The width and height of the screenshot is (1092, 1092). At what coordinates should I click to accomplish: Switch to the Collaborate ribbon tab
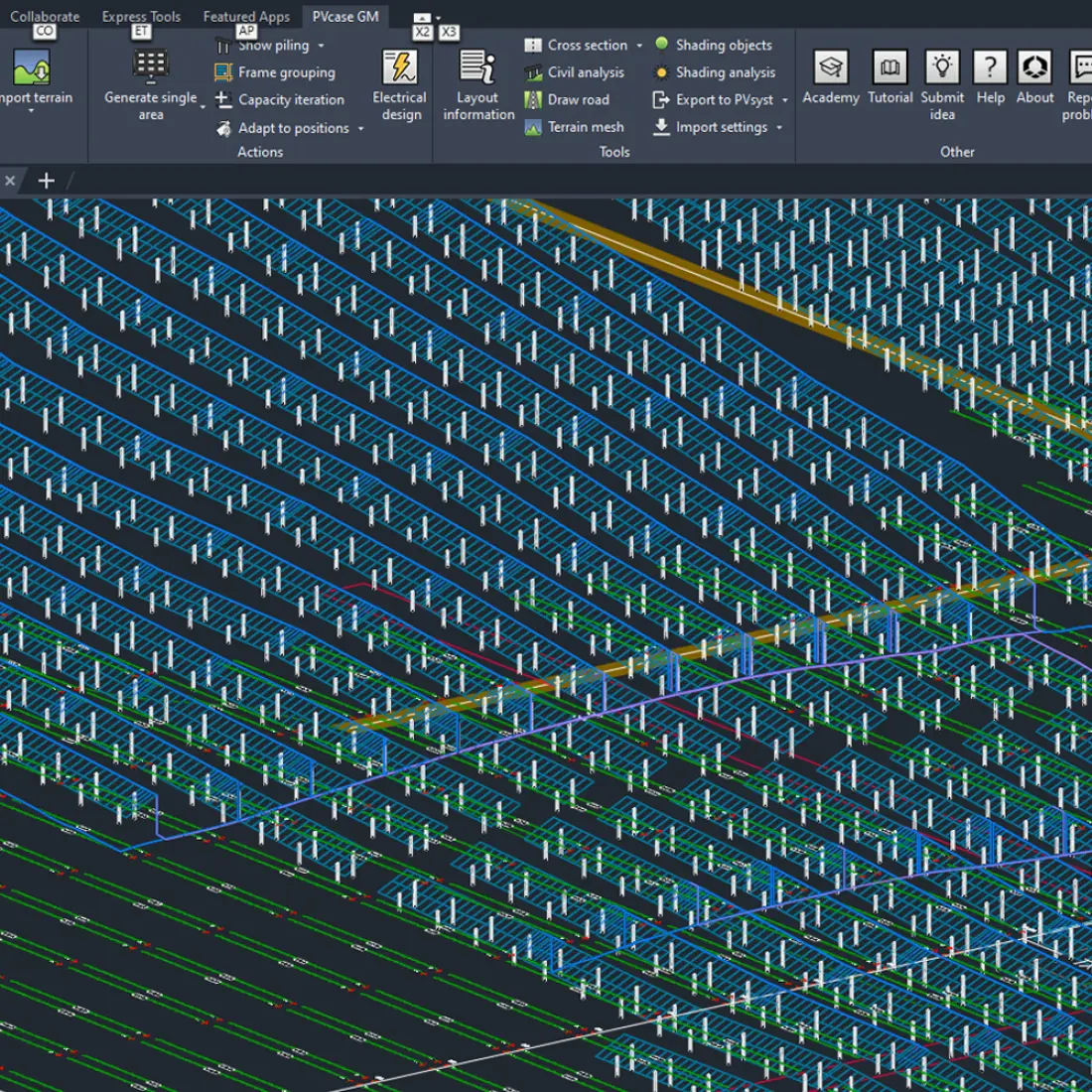pyautogui.click(x=45, y=17)
